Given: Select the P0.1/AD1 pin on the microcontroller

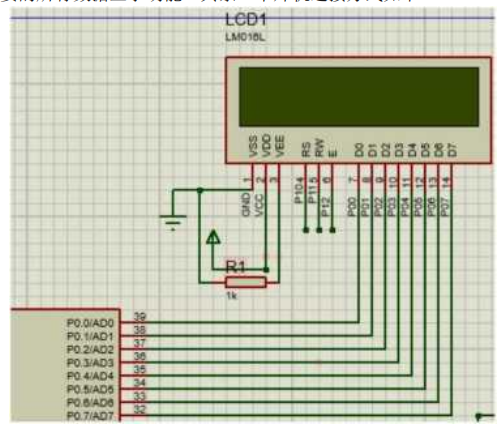Looking at the screenshot, I should tap(90, 336).
